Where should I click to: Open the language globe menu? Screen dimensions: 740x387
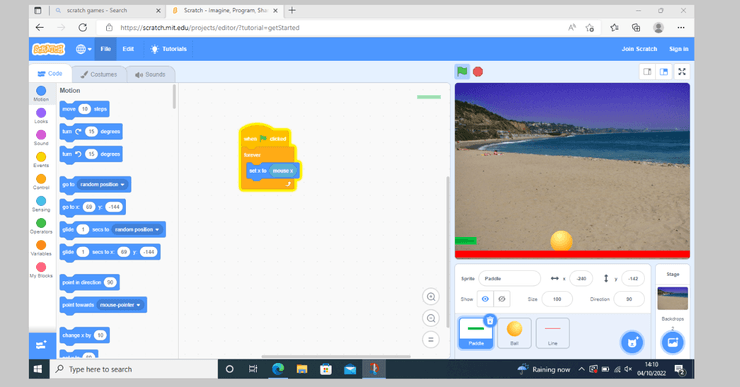tap(83, 49)
